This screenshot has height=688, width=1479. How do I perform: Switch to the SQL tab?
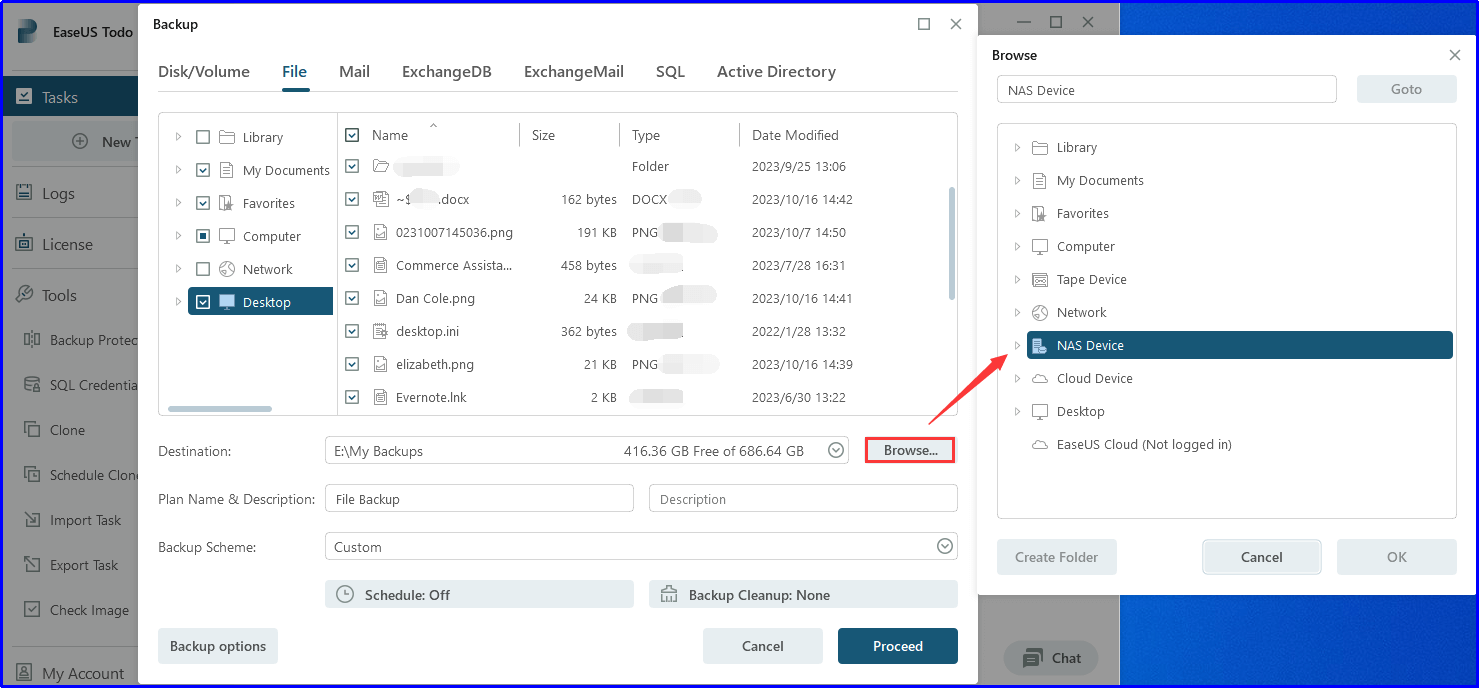tap(670, 72)
